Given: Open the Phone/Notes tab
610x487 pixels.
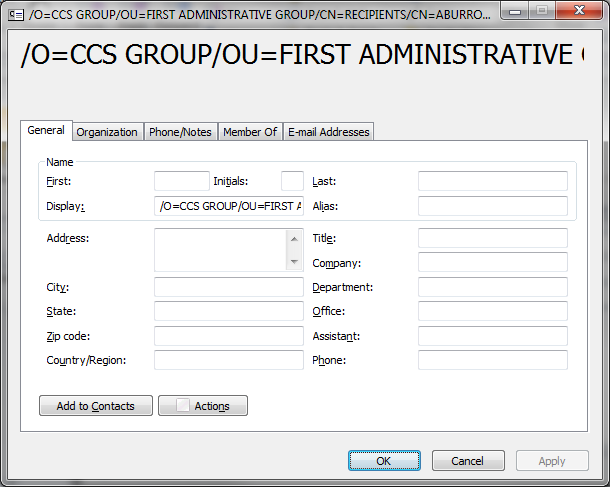Looking at the screenshot, I should tap(180, 132).
